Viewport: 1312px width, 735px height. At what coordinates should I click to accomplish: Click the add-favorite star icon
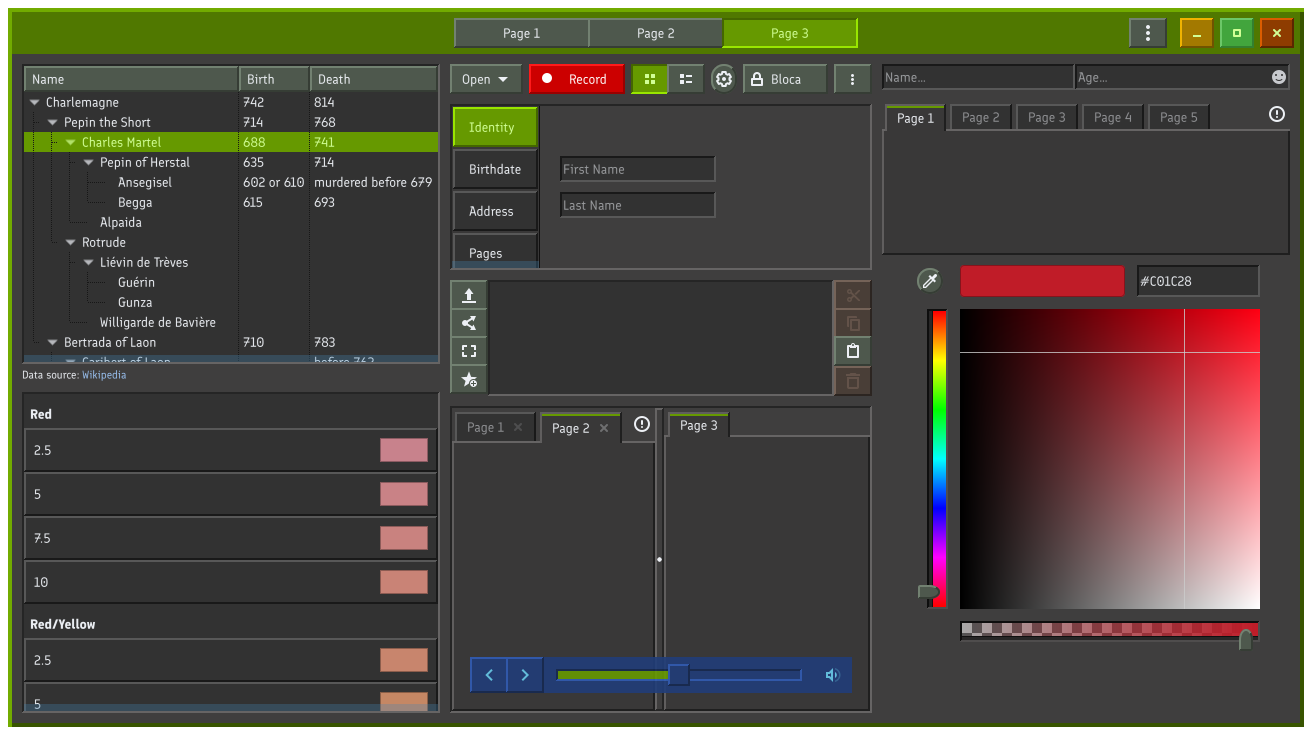tap(468, 379)
